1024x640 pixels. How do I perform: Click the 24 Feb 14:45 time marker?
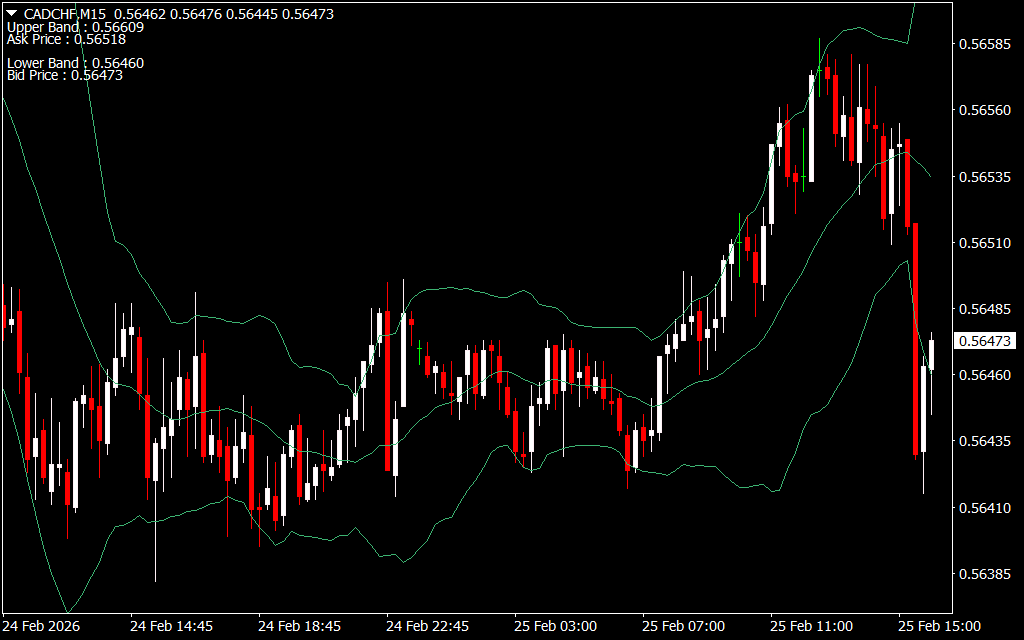pos(171,626)
